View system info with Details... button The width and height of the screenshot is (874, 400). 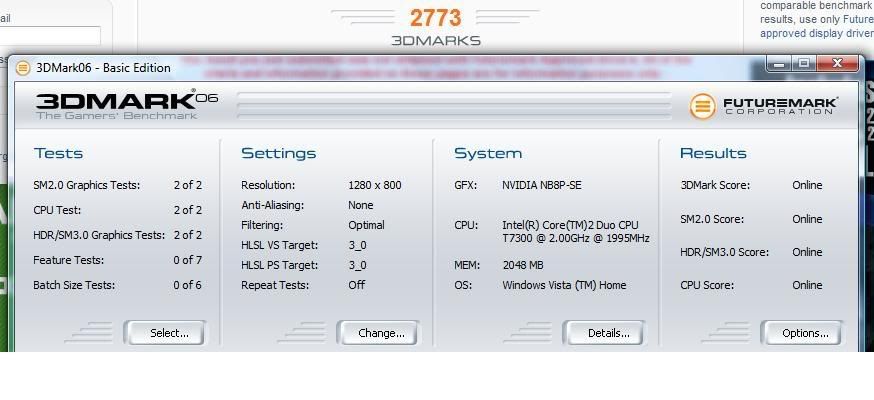pos(604,333)
